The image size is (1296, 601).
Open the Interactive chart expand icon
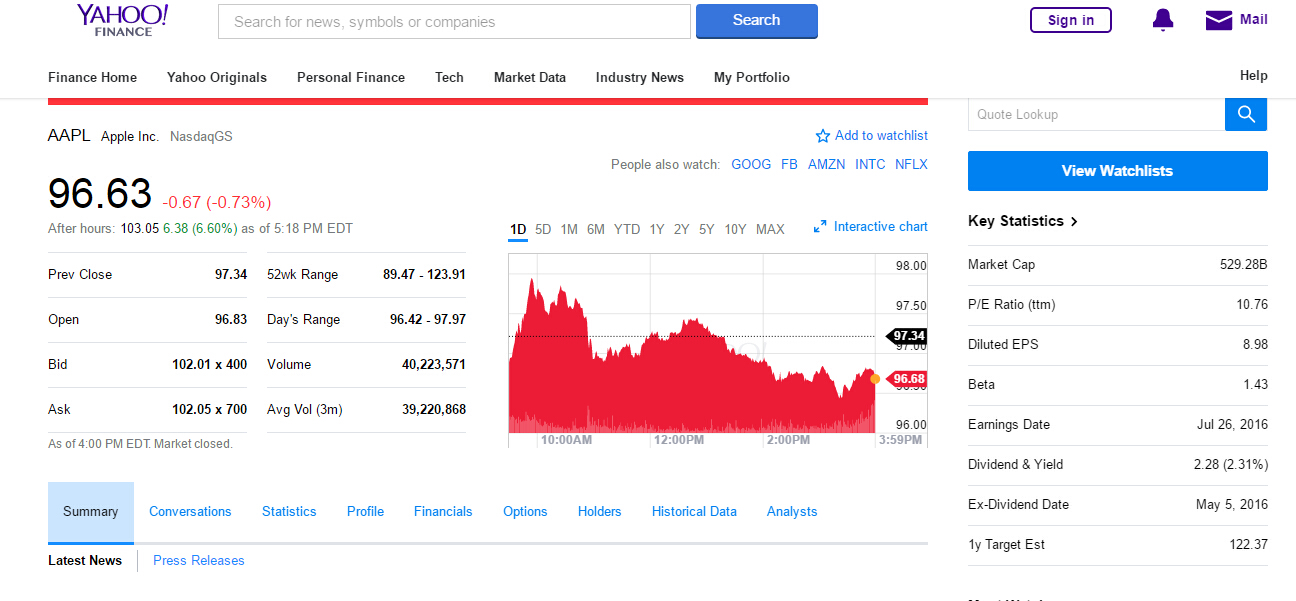pyautogui.click(x=820, y=227)
